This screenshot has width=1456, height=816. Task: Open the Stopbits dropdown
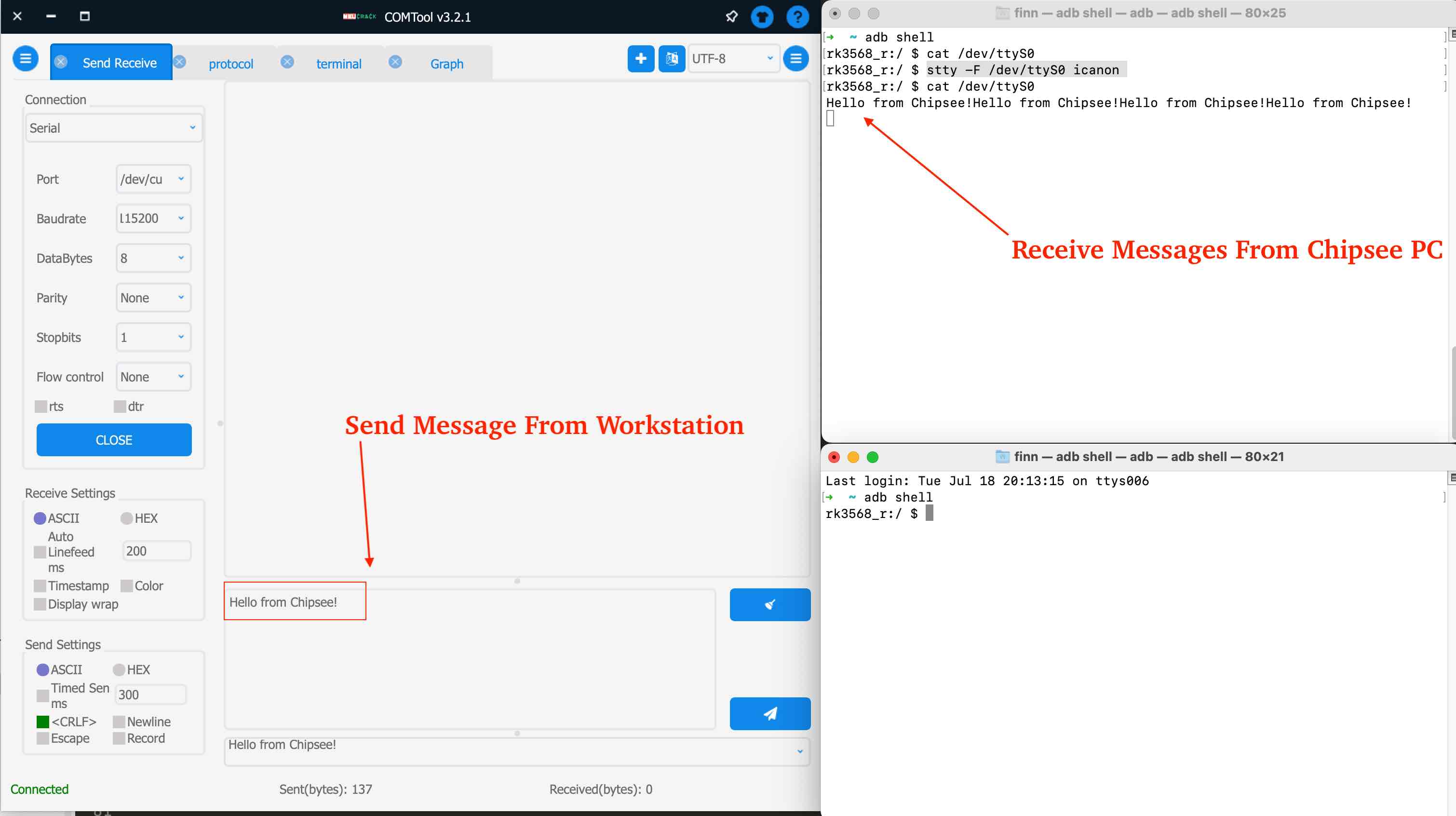click(153, 337)
